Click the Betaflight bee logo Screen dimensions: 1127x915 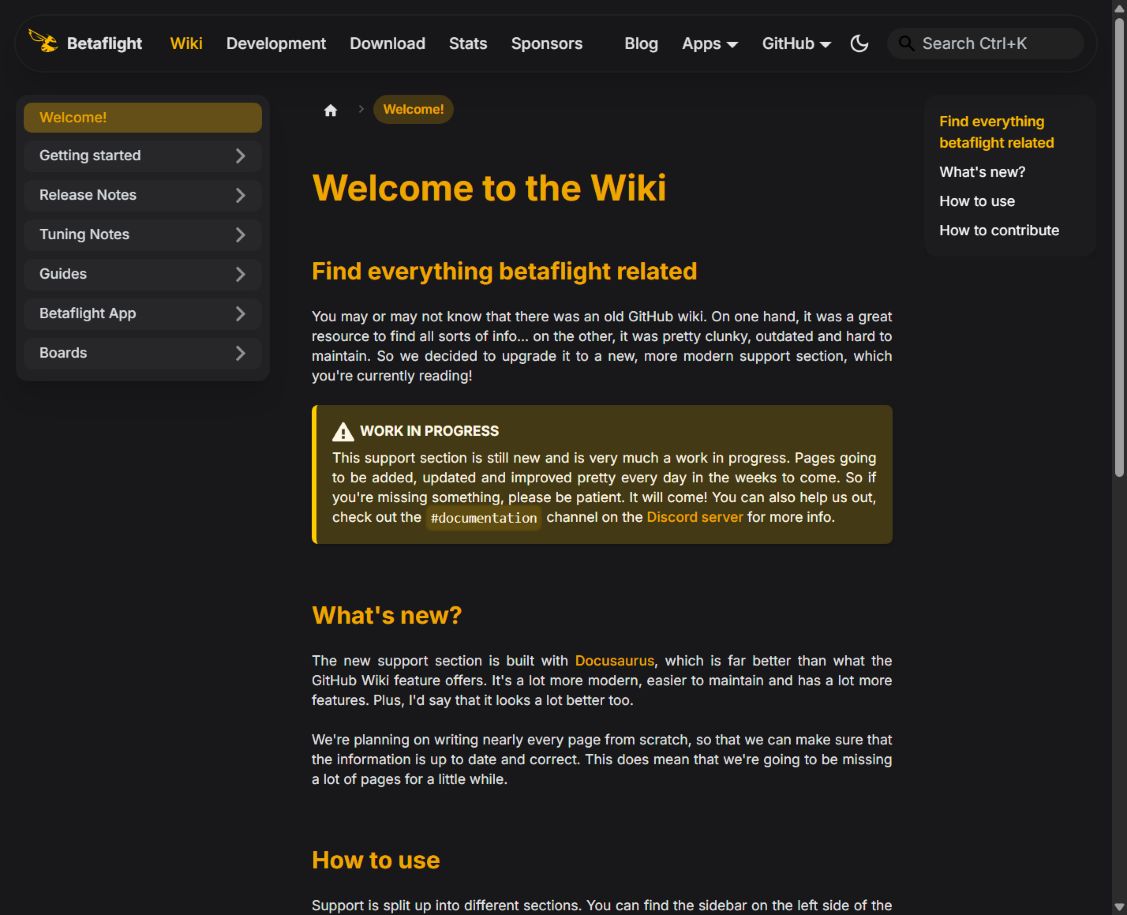42,42
